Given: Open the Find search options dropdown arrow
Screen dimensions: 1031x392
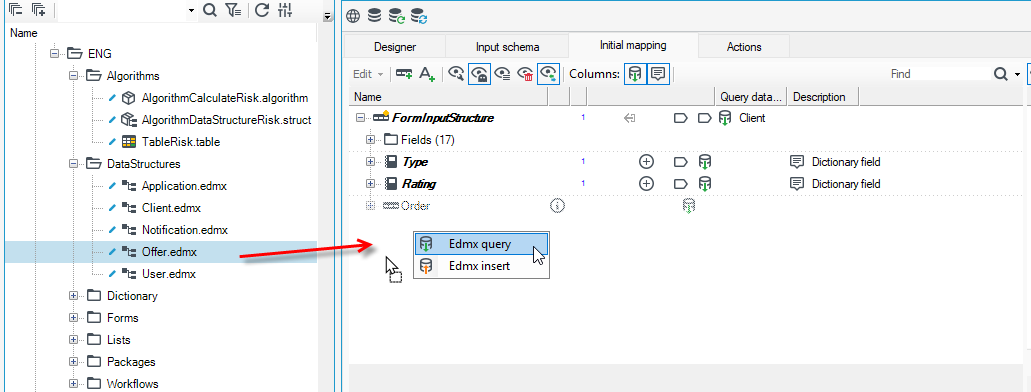Looking at the screenshot, I should click(x=1017, y=74).
